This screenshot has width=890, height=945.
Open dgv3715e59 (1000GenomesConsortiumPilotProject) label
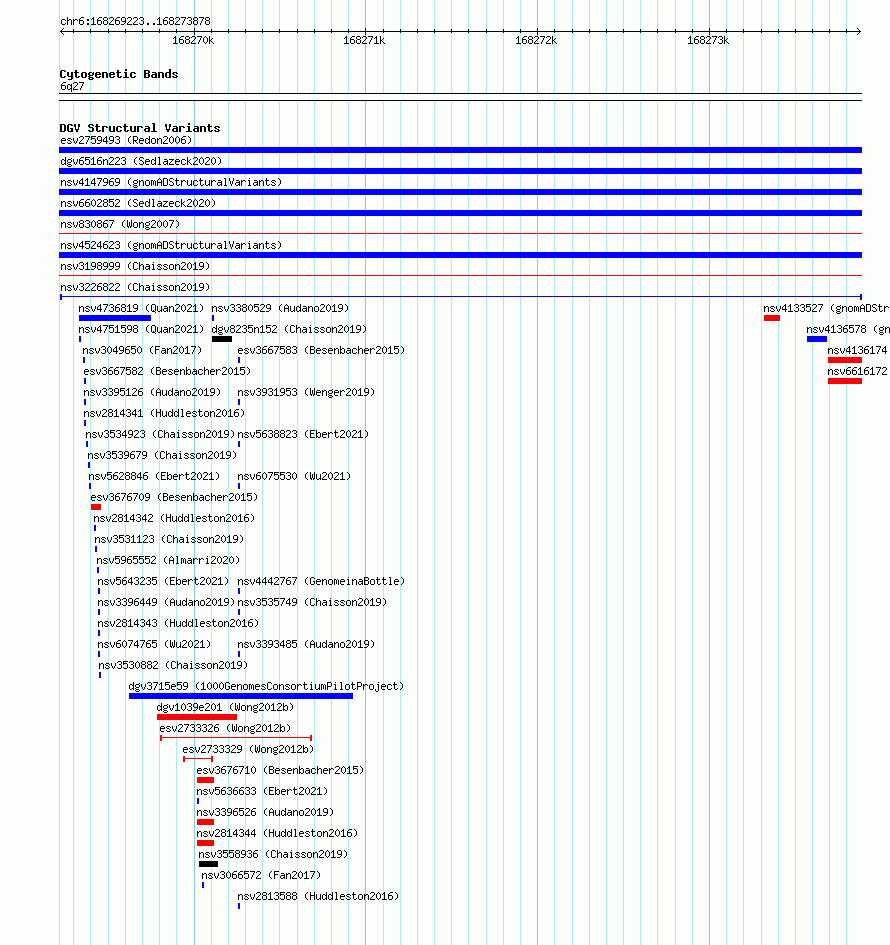click(x=266, y=687)
